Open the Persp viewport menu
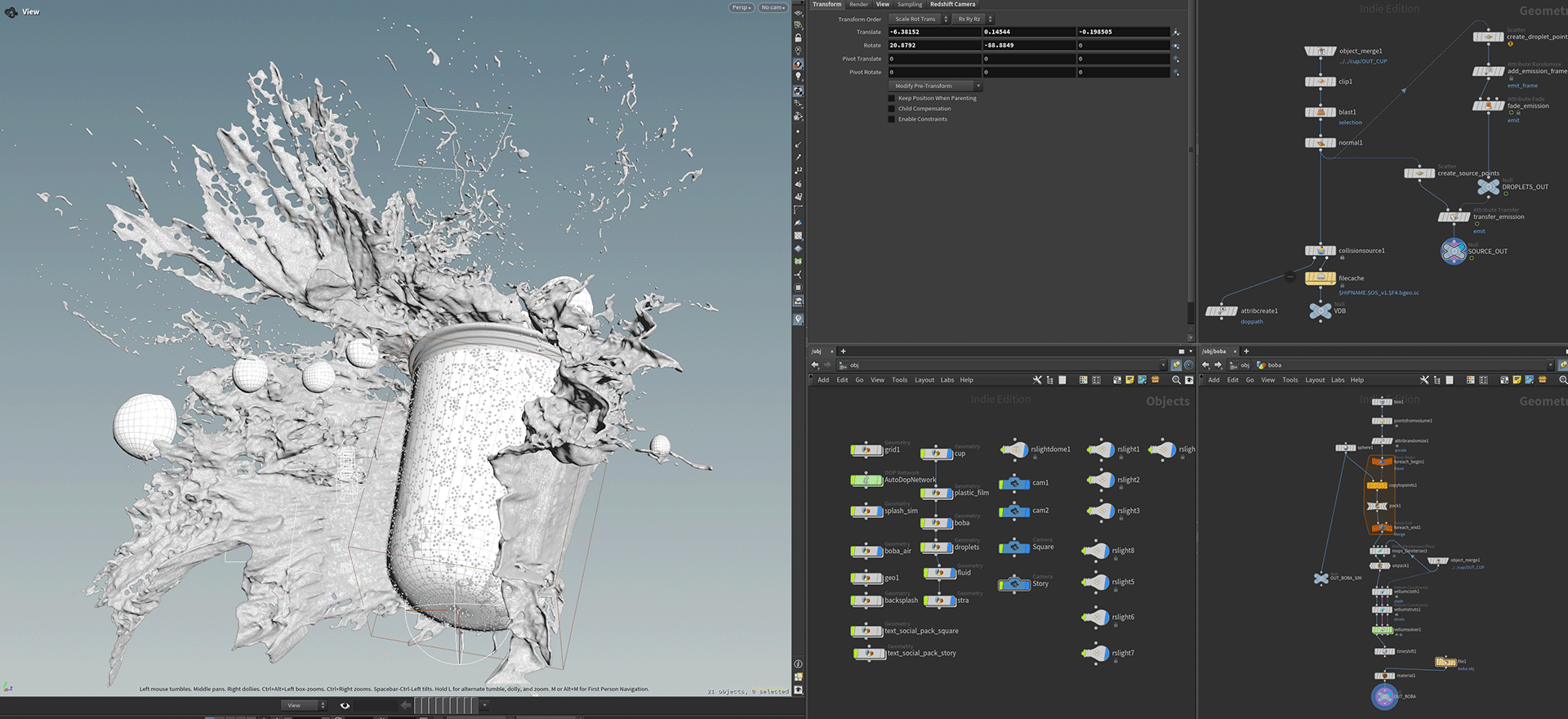Screen dimensions: 1568x719 click(x=741, y=7)
